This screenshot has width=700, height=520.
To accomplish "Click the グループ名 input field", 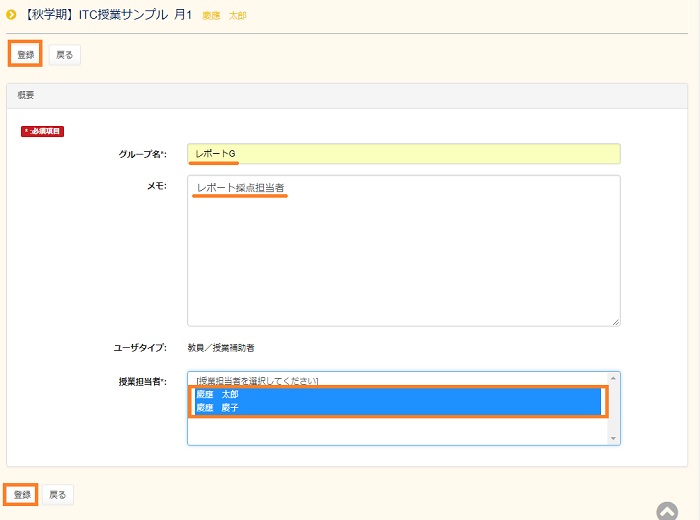I will 403,154.
